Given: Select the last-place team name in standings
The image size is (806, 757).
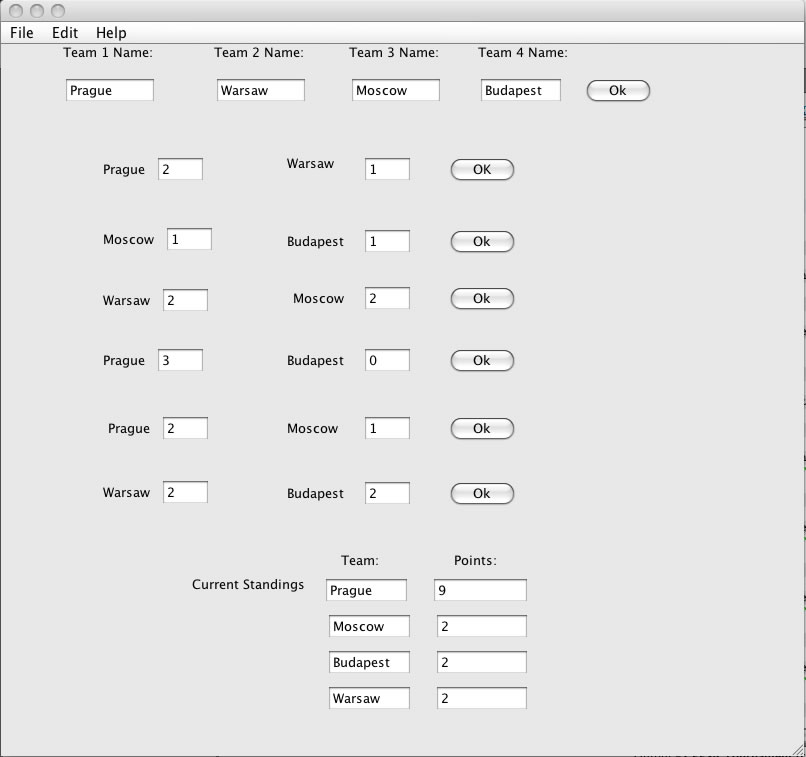Looking at the screenshot, I should point(369,699).
